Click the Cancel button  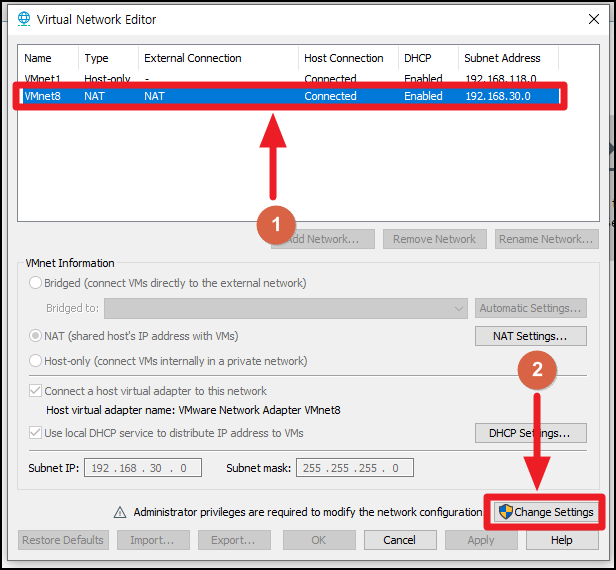click(x=400, y=540)
